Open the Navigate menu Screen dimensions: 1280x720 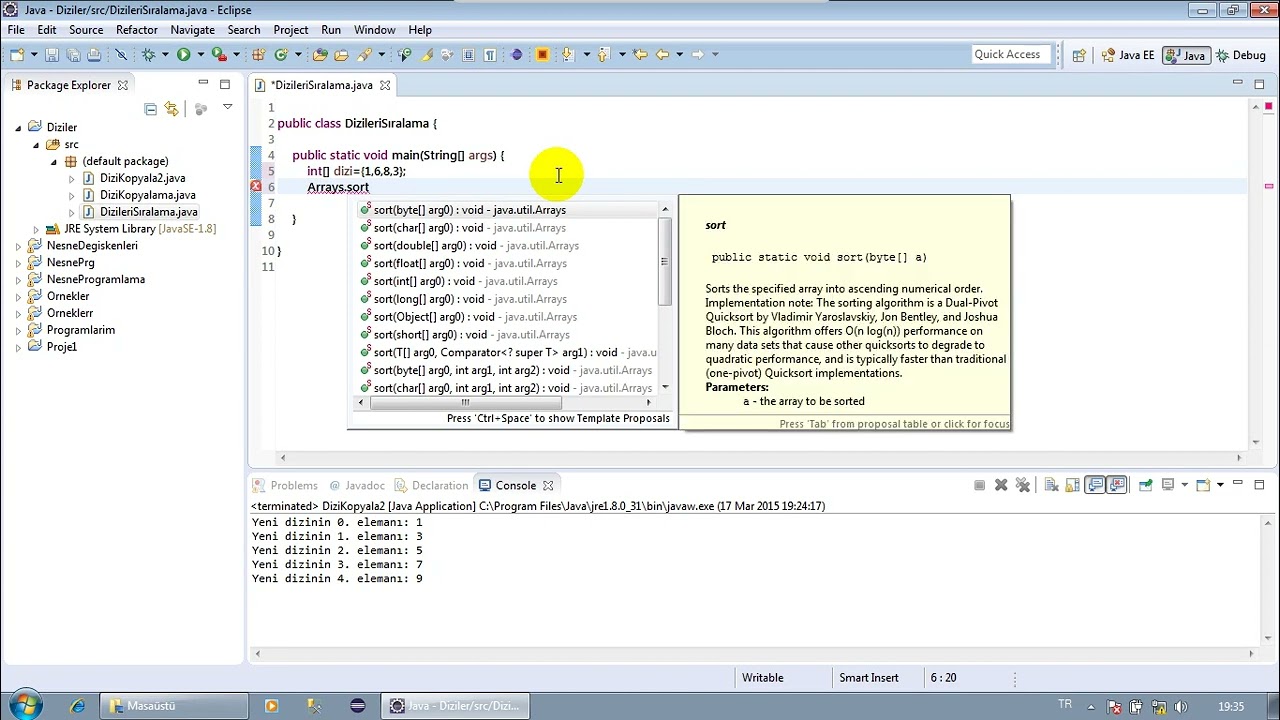click(x=192, y=30)
